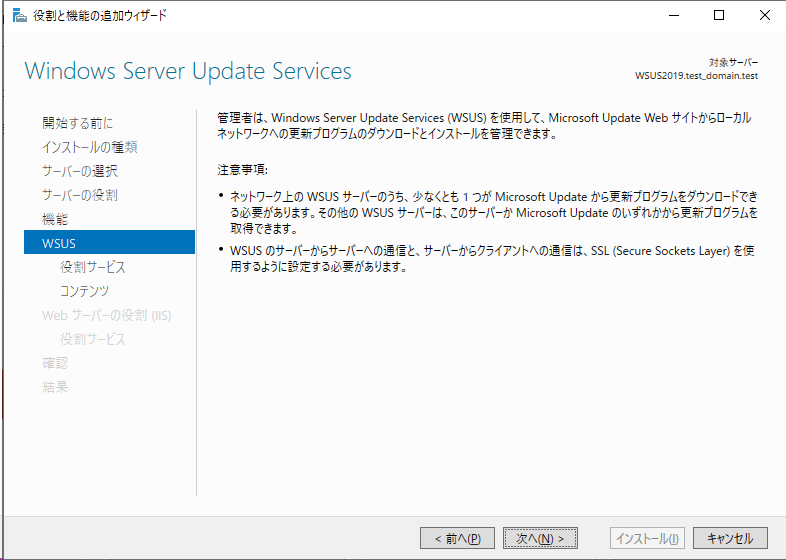Click the disabled 確認 step

coord(55,363)
